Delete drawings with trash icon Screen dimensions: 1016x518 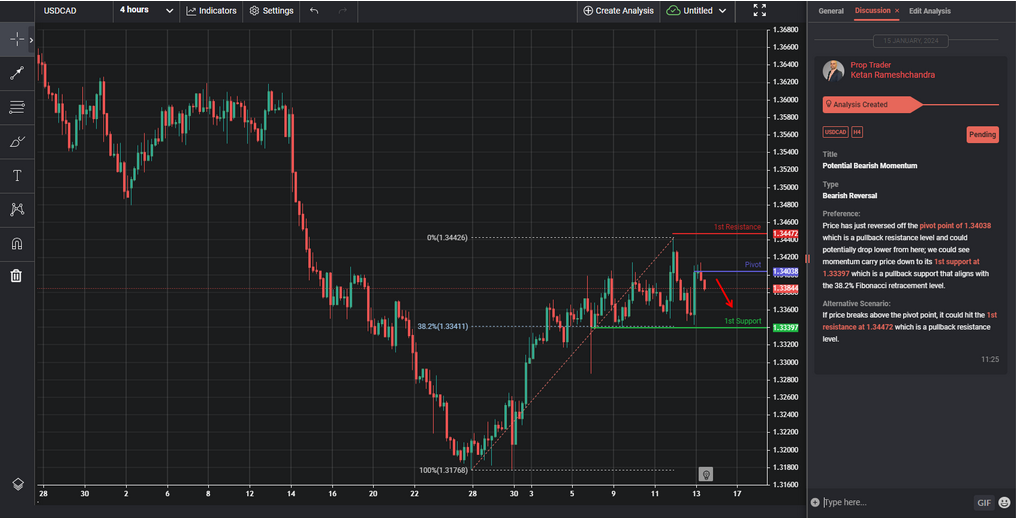pyautogui.click(x=17, y=276)
